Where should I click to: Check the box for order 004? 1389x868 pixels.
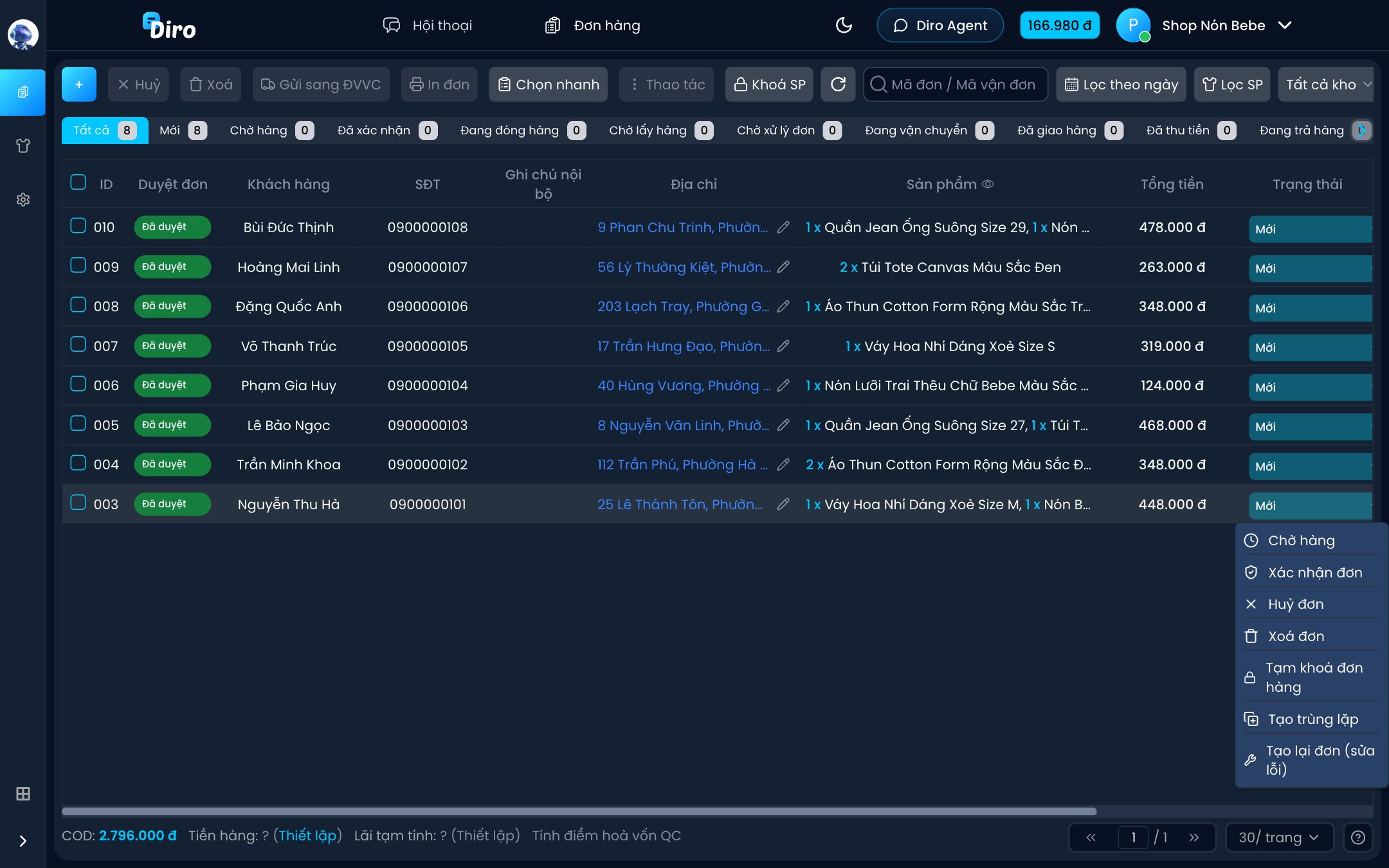pos(78,463)
